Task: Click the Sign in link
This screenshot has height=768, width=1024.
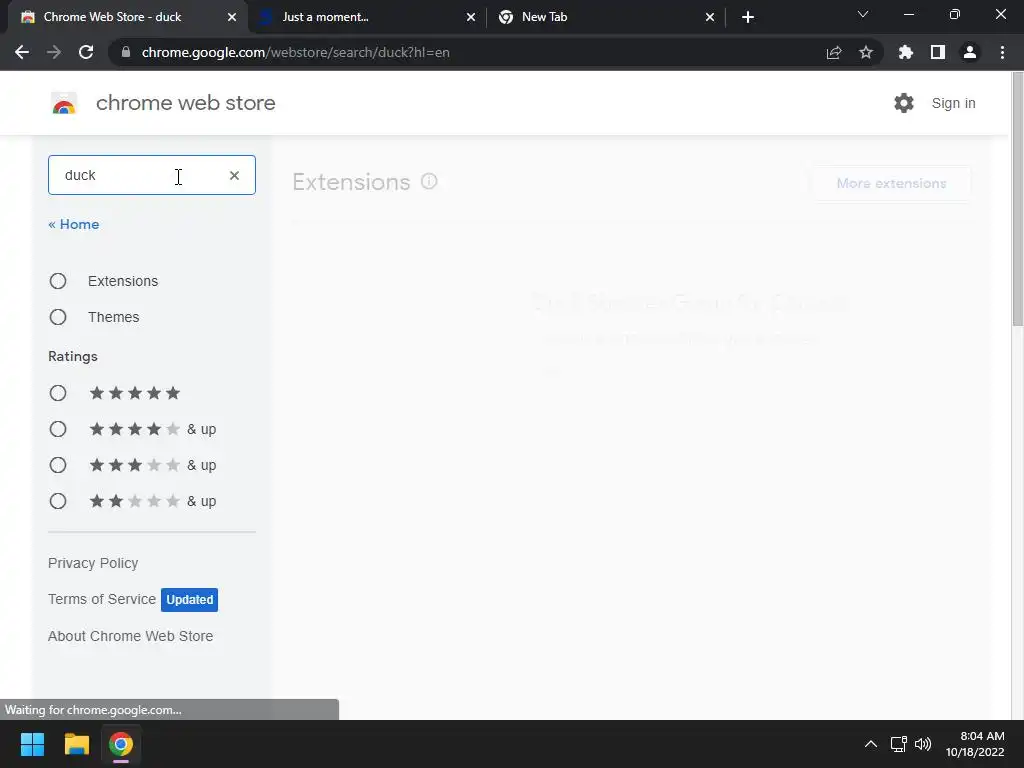Action: [x=953, y=103]
